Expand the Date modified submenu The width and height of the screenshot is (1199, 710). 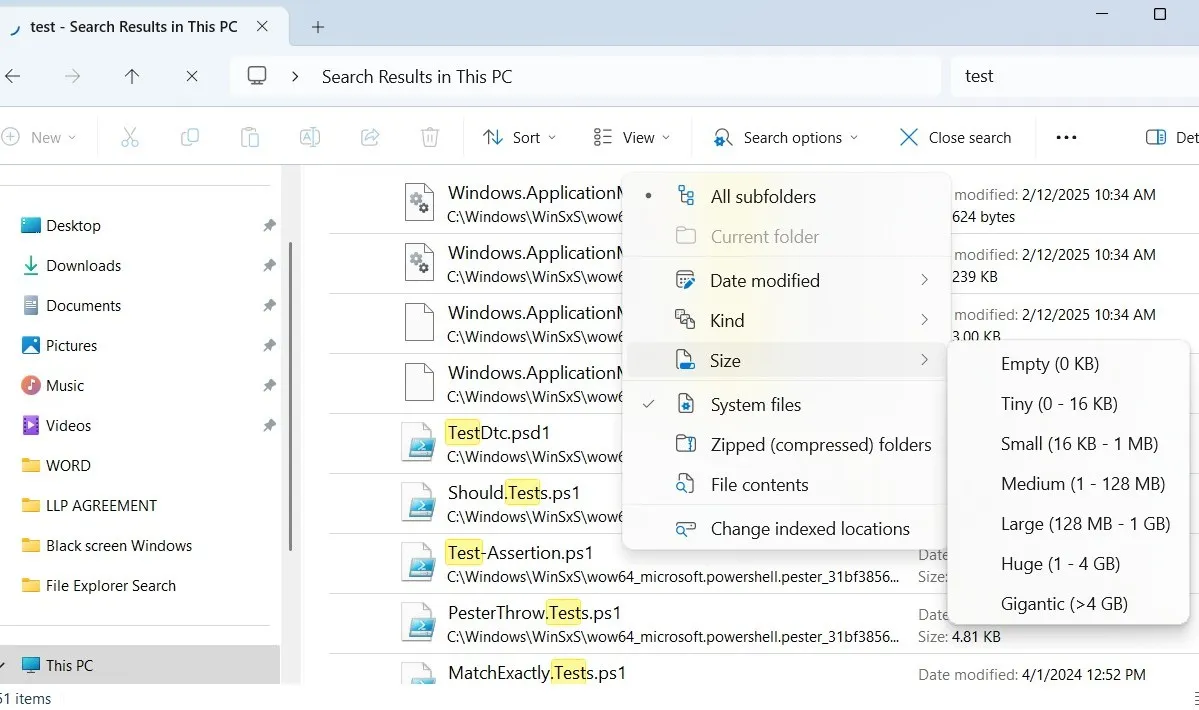tap(764, 280)
